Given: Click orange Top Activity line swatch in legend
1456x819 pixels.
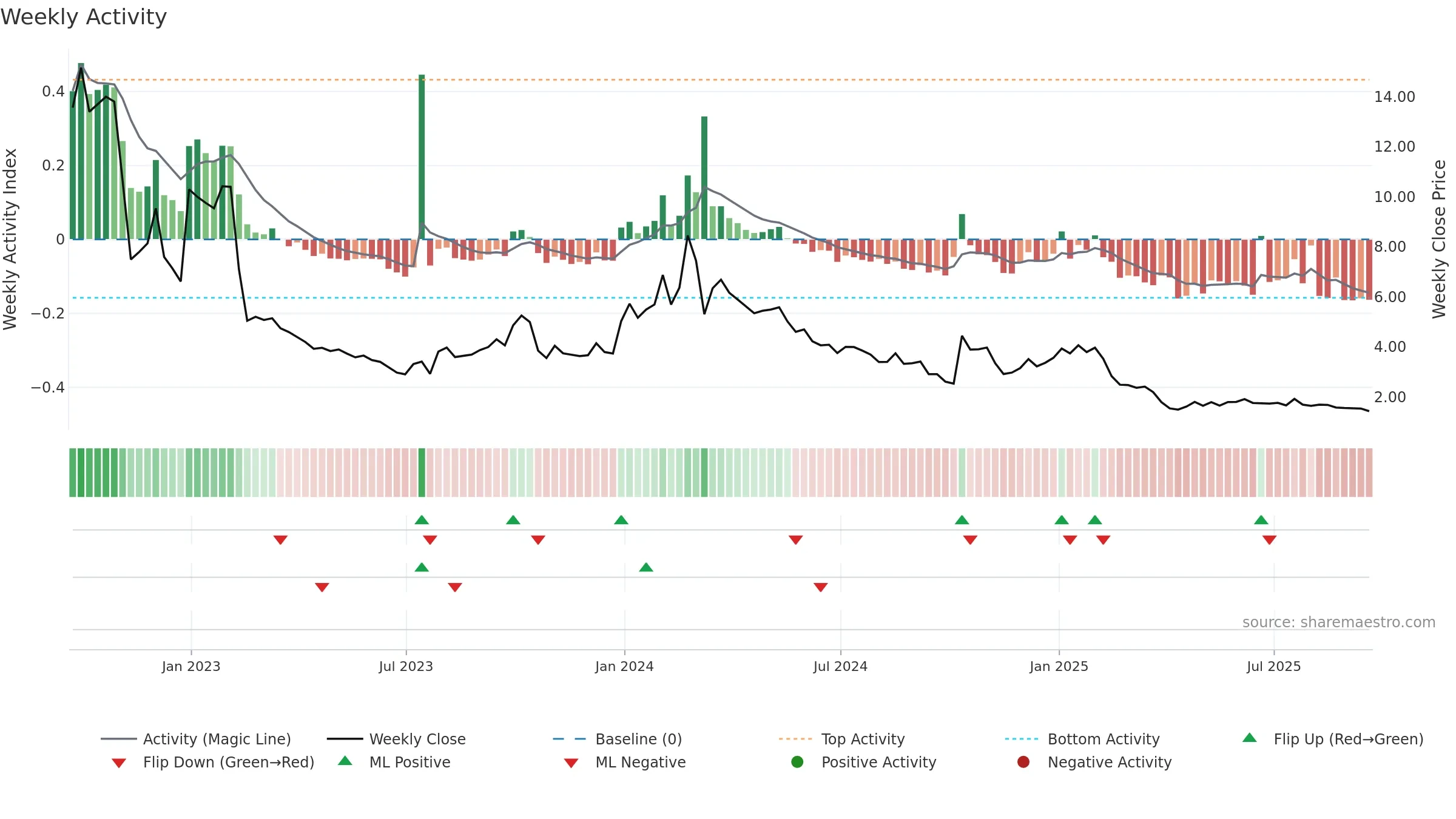Looking at the screenshot, I should (x=795, y=739).
